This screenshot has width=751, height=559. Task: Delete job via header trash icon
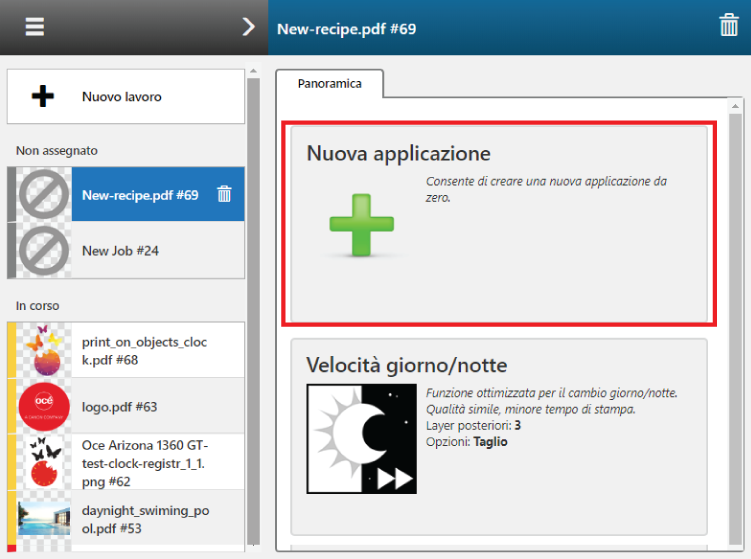pyautogui.click(x=728, y=25)
